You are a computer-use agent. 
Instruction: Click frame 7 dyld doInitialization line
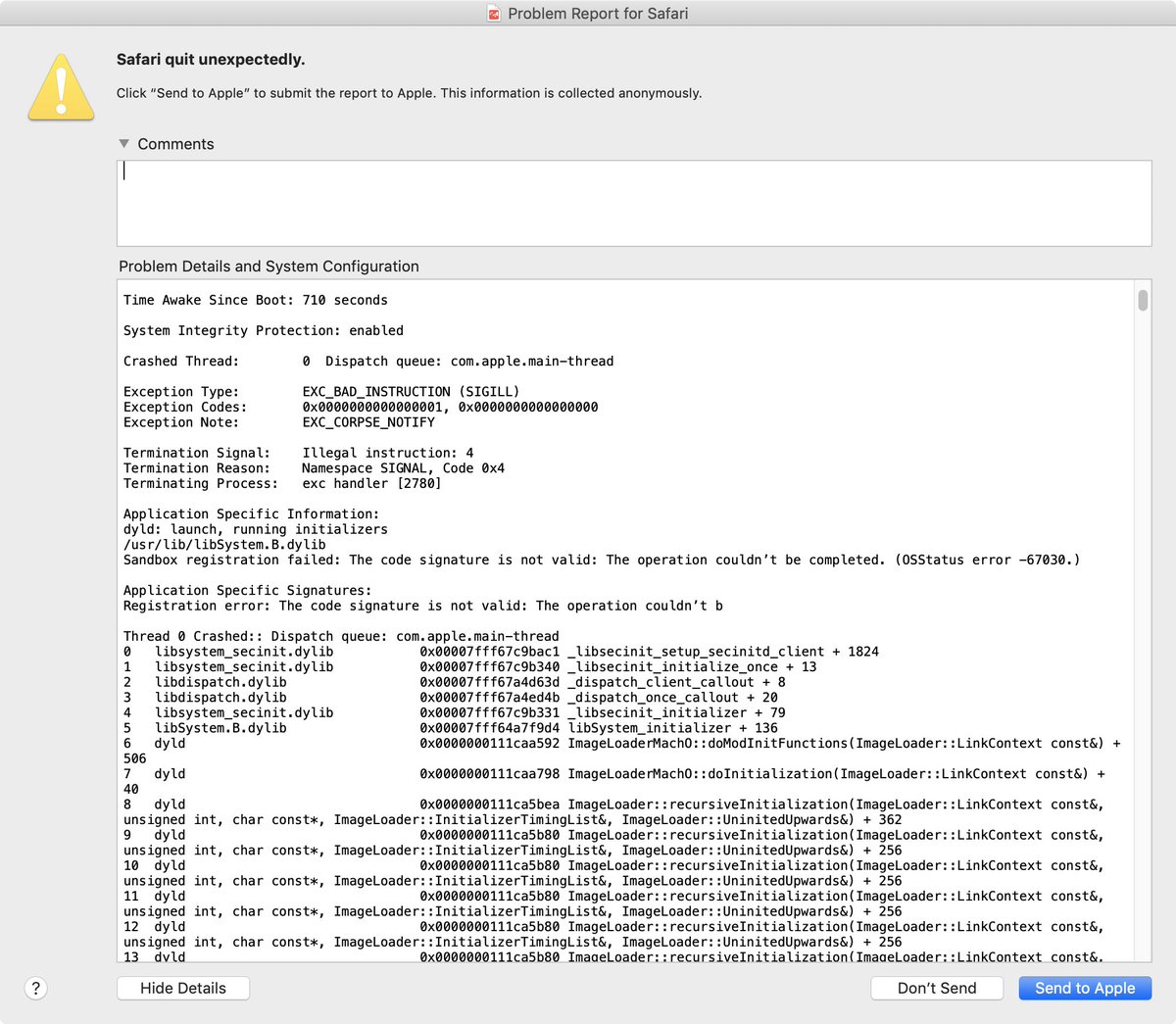click(614, 781)
